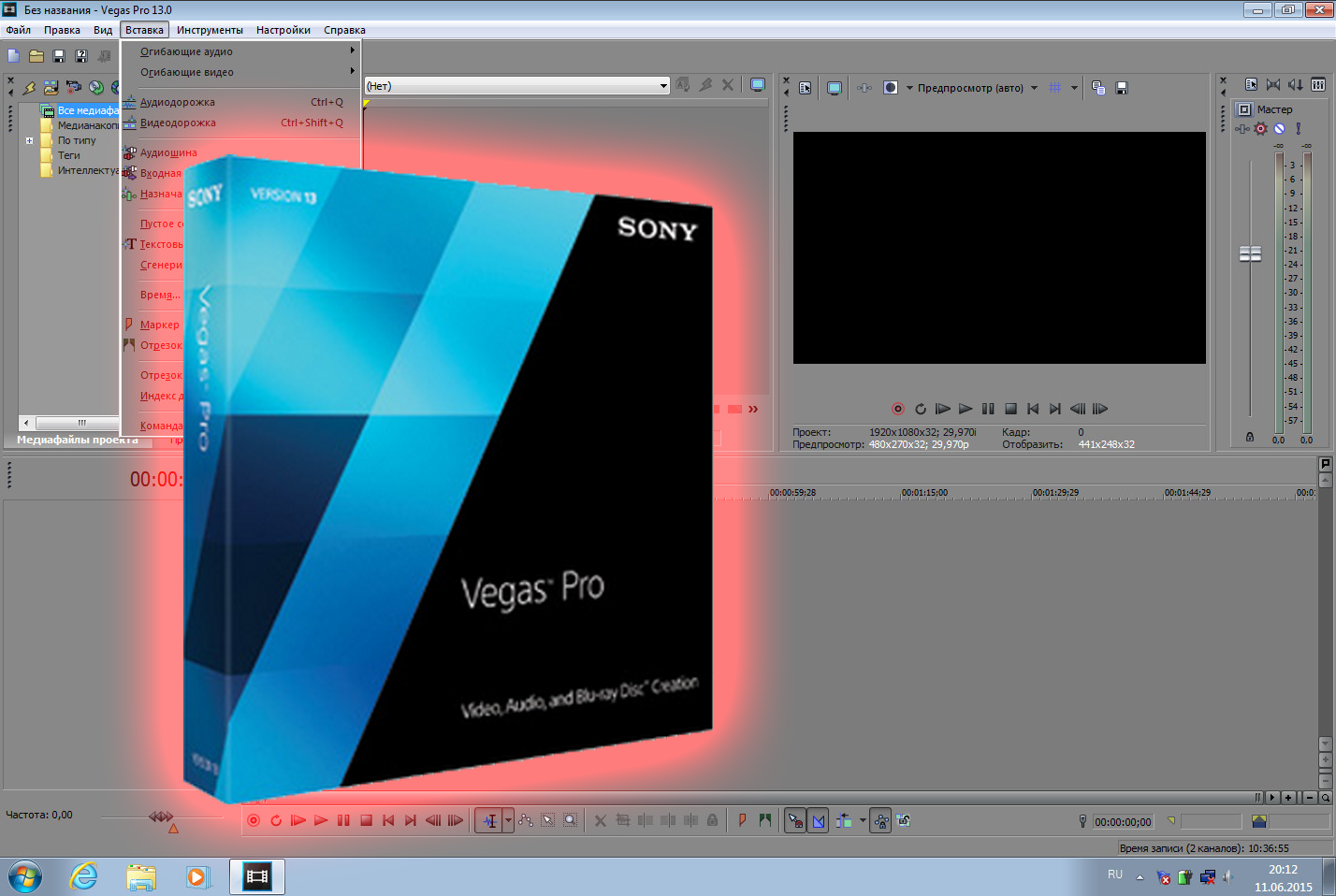The width and height of the screenshot is (1336, 896).
Task: Open Master bus audio FX gear icon
Action: (1261, 129)
